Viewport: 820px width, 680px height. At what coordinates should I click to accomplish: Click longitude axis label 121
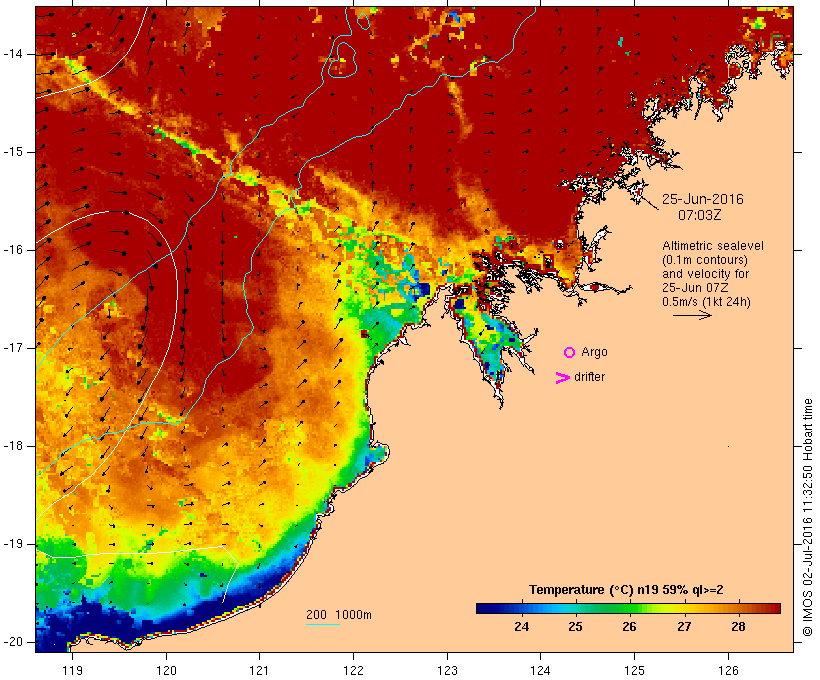pos(259,670)
